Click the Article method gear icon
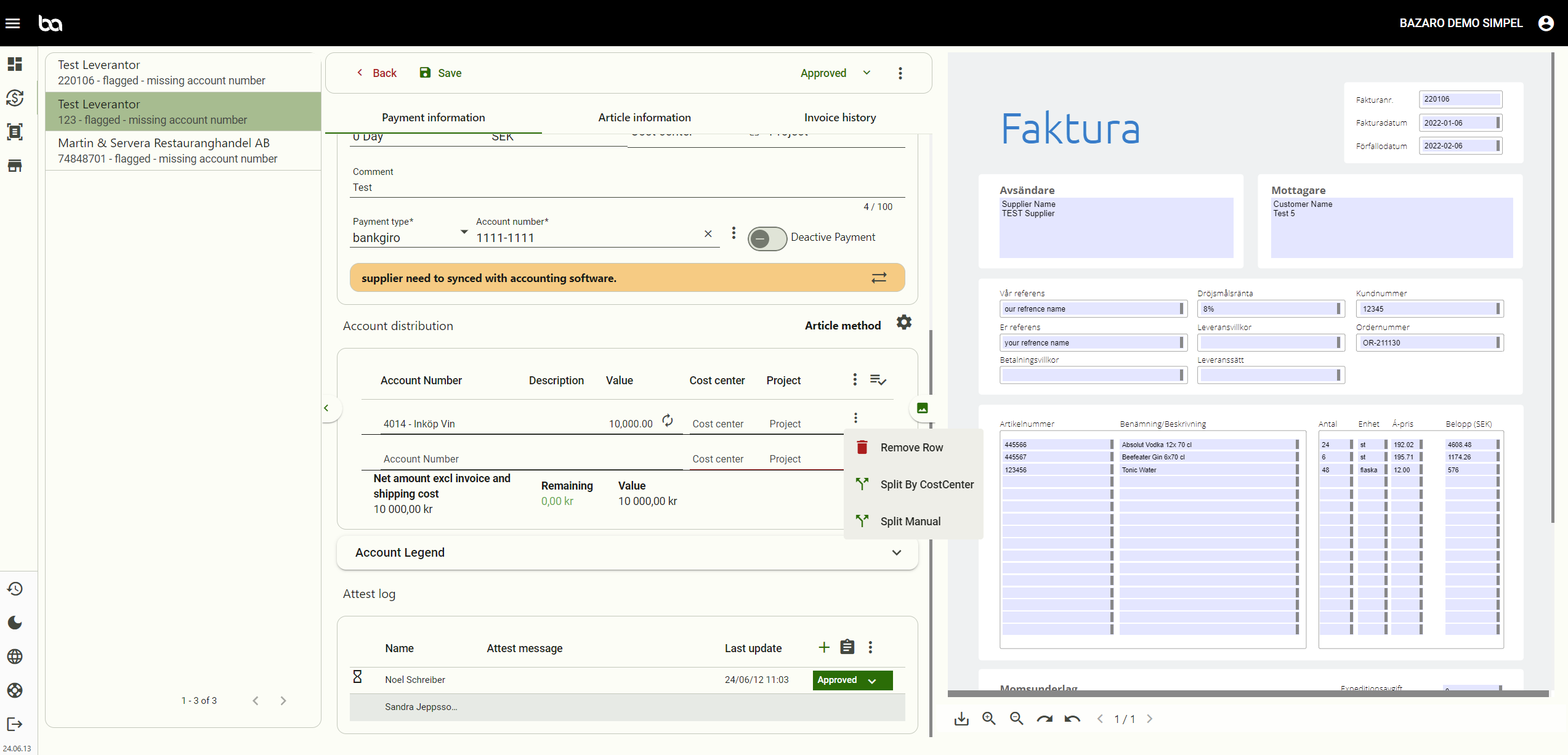This screenshot has height=755, width=1568. 903,323
